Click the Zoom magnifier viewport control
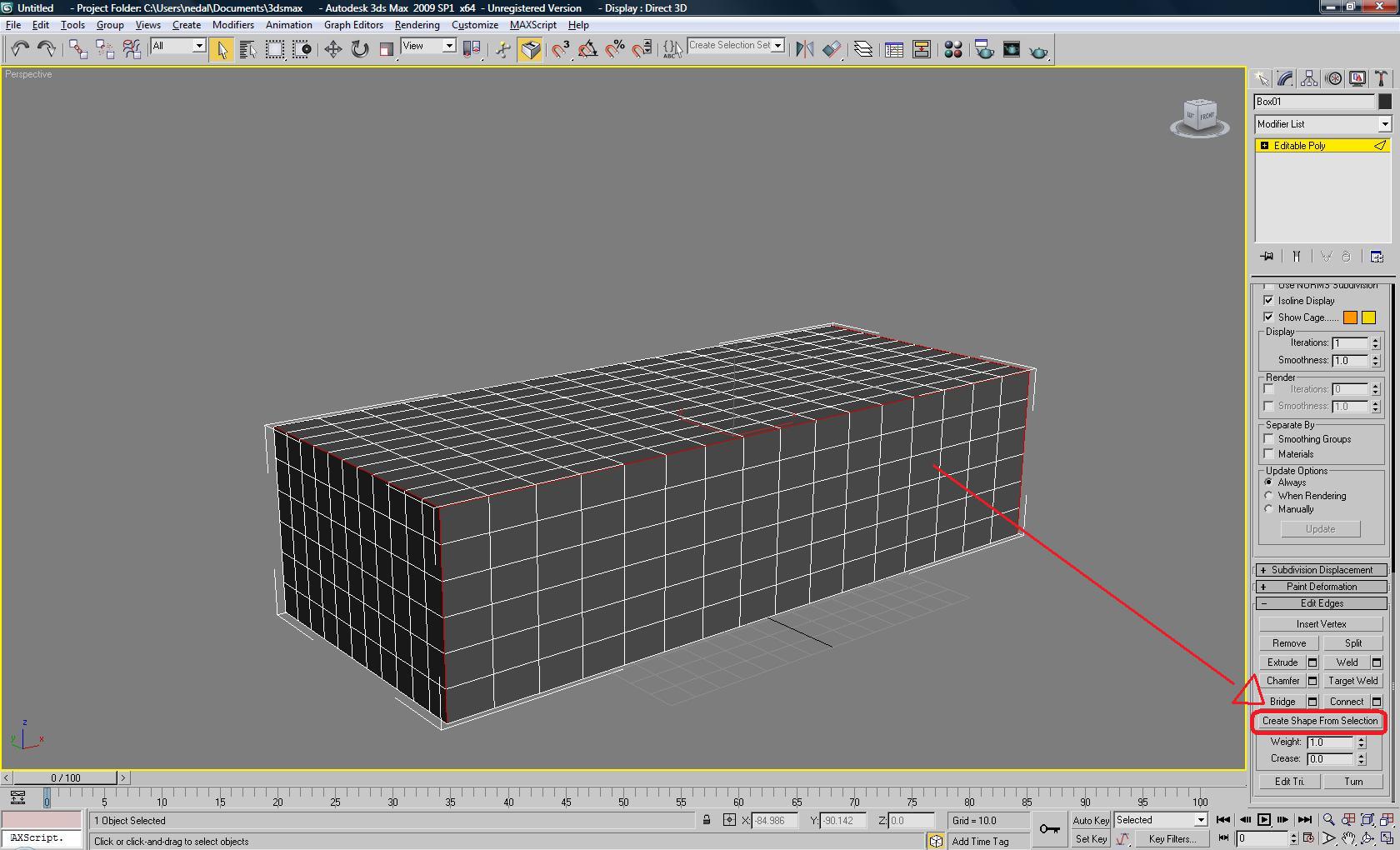 (1328, 820)
